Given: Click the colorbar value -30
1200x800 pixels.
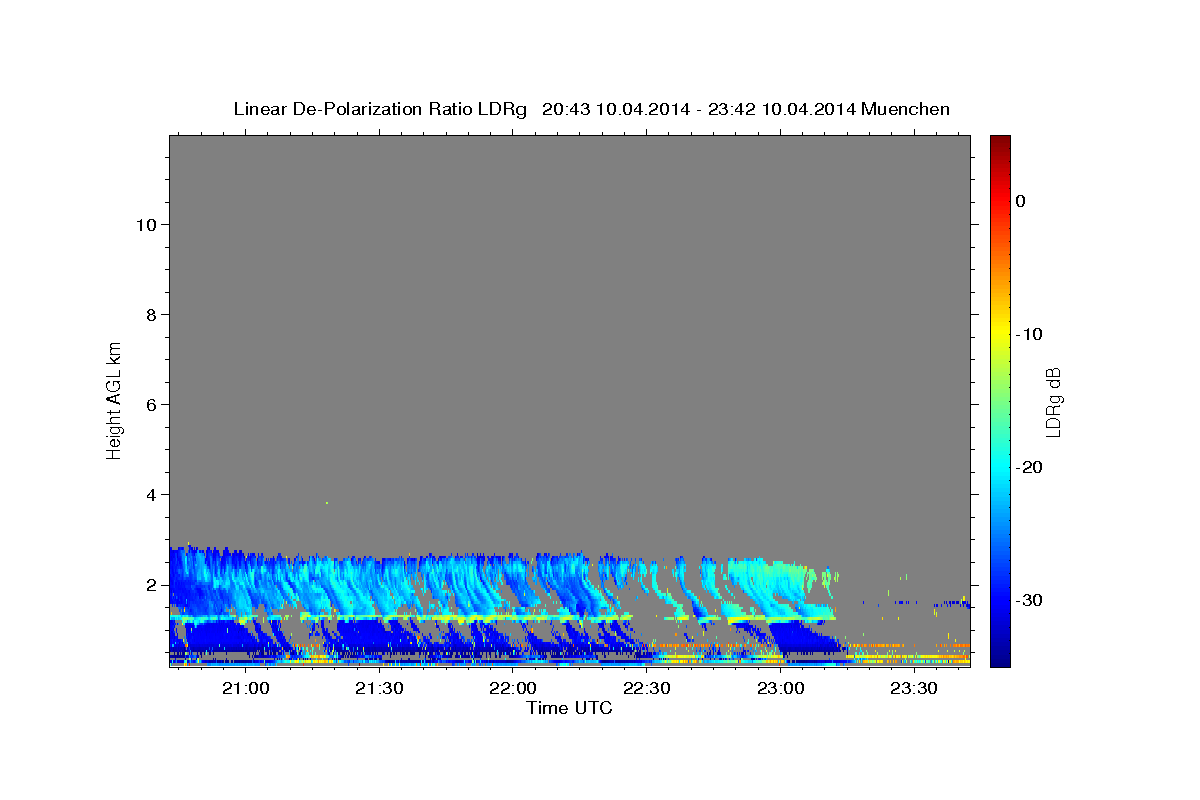Looking at the screenshot, I should pos(1029,600).
